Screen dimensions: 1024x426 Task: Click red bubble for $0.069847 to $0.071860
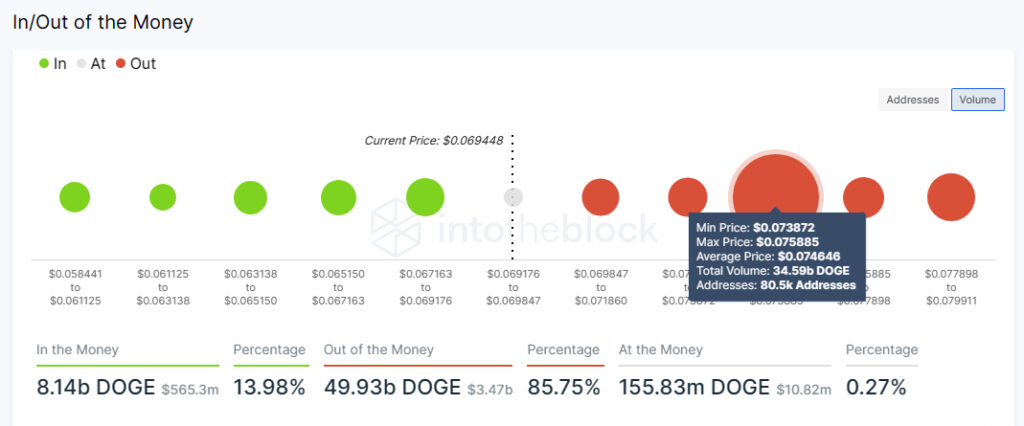tap(600, 197)
